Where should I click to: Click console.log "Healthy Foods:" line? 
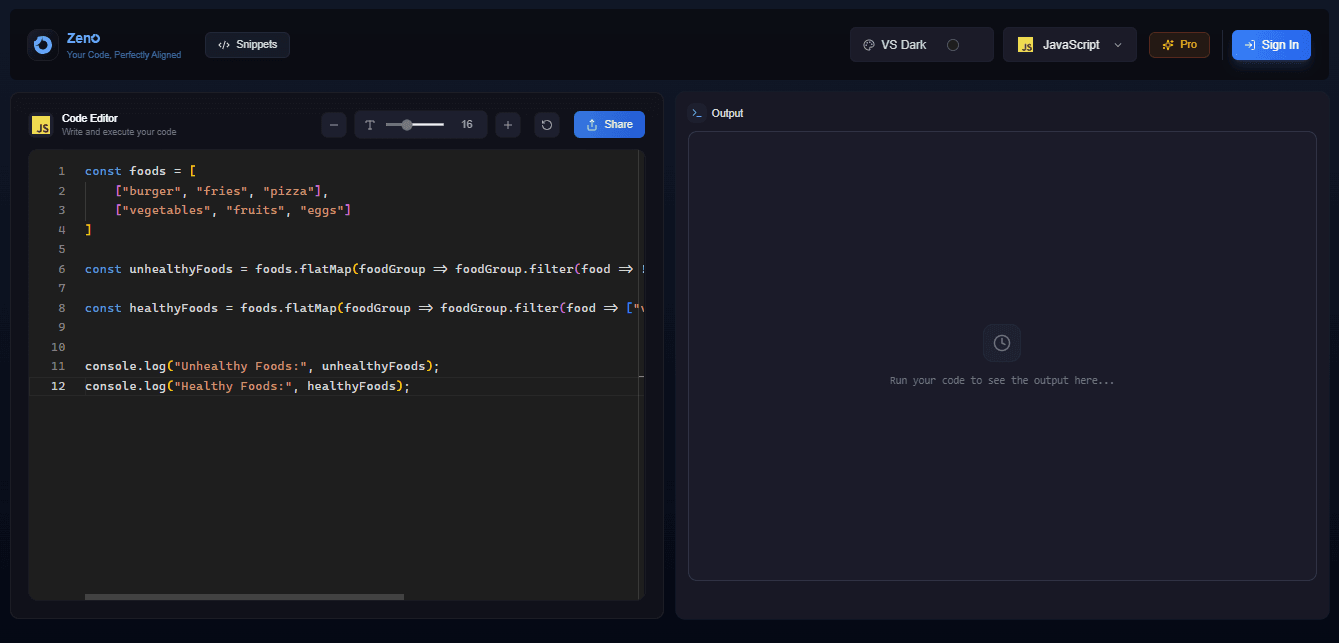tap(247, 386)
